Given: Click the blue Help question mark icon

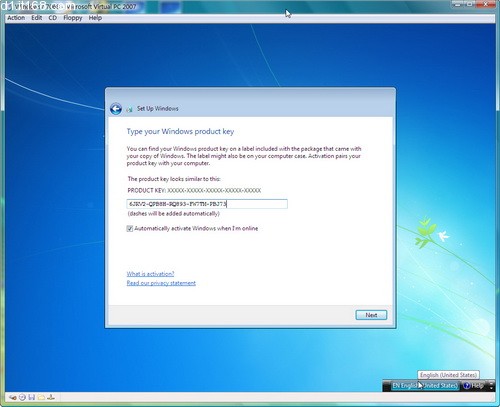Looking at the screenshot, I should point(467,386).
